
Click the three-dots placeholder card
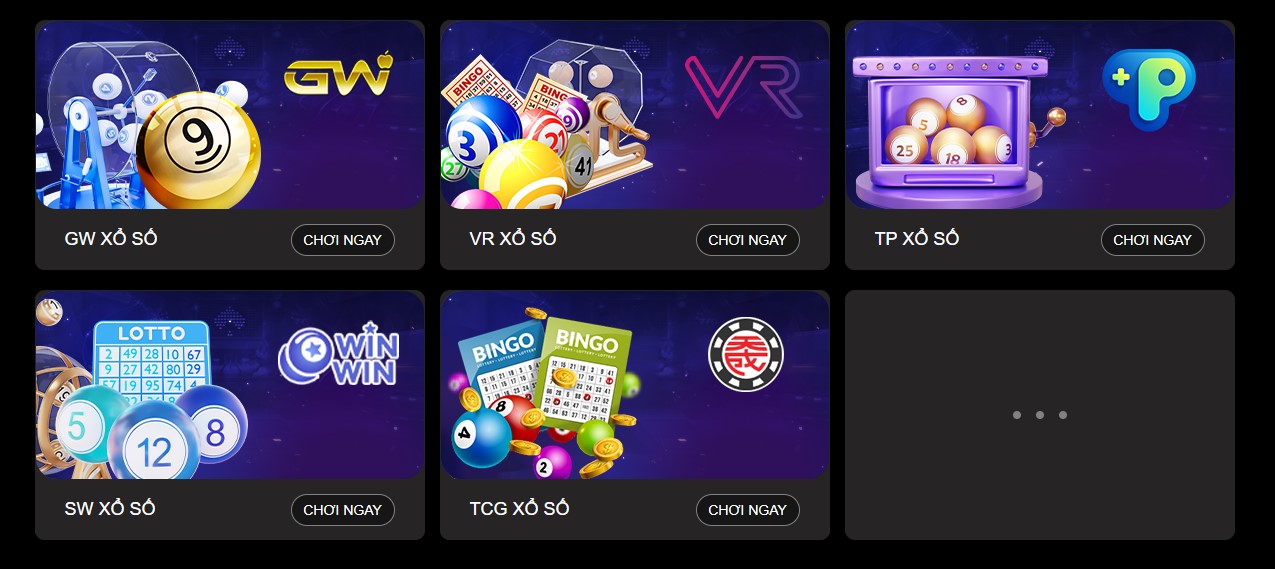[1040, 415]
